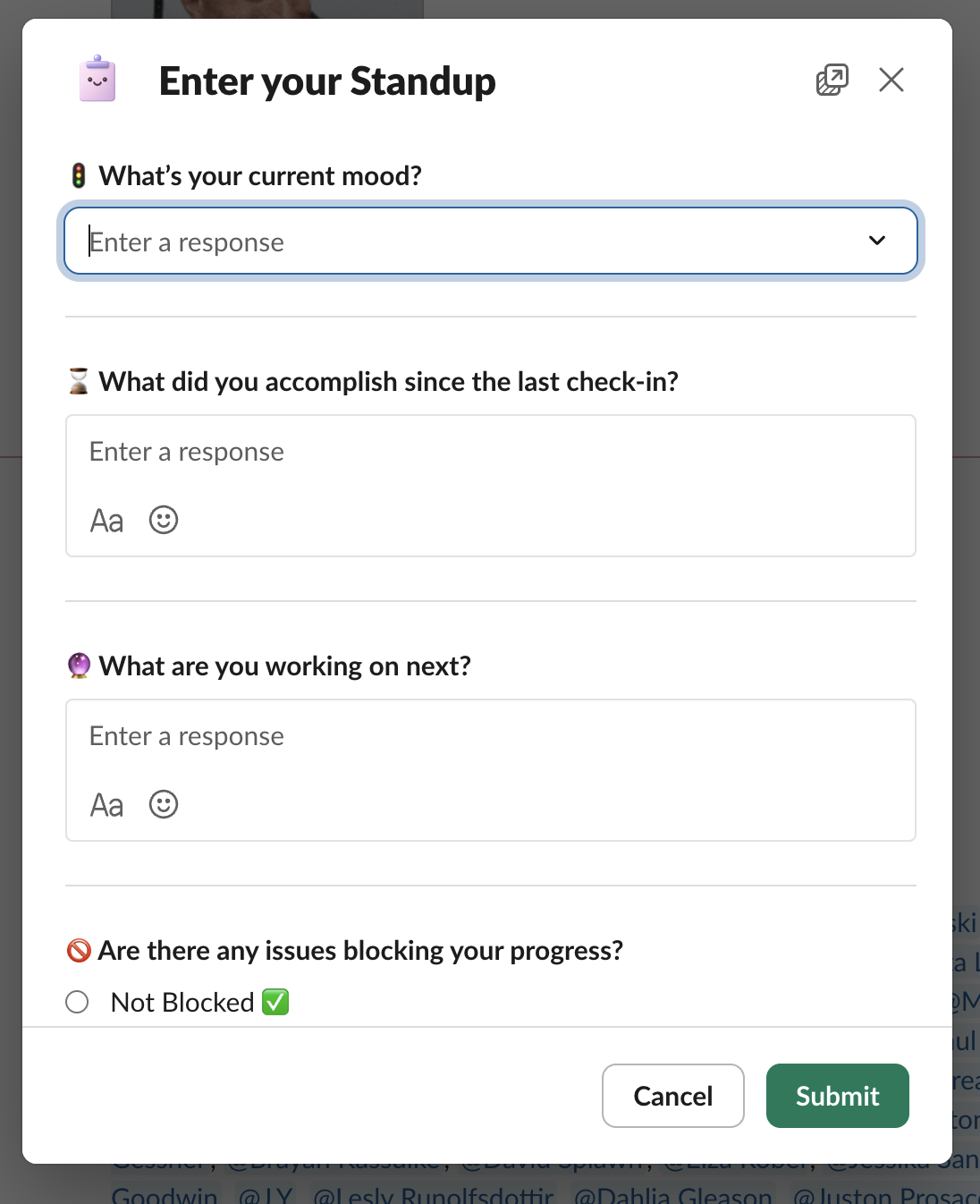Screen dimensions: 980x1204
Task: Close the Enter your Standup dialog
Action: [x=891, y=81]
